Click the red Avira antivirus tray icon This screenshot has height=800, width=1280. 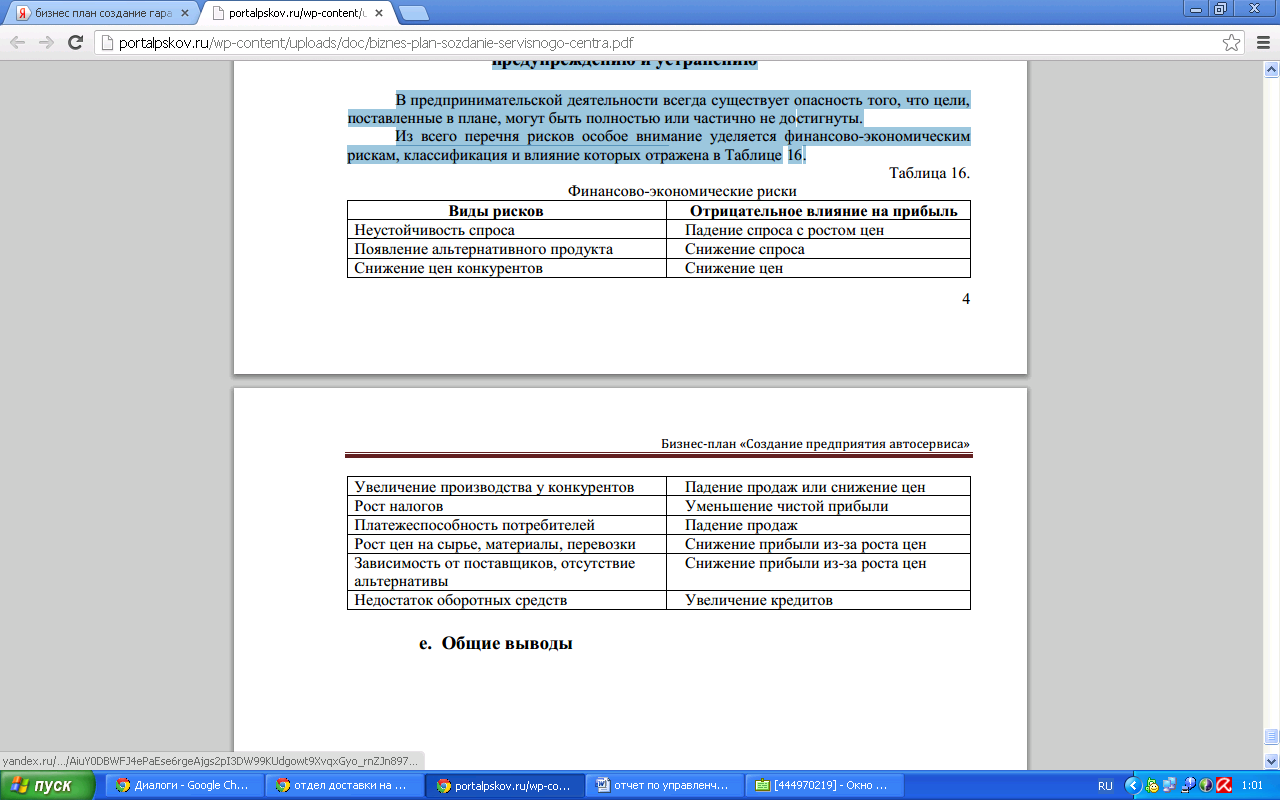[x=1223, y=786]
